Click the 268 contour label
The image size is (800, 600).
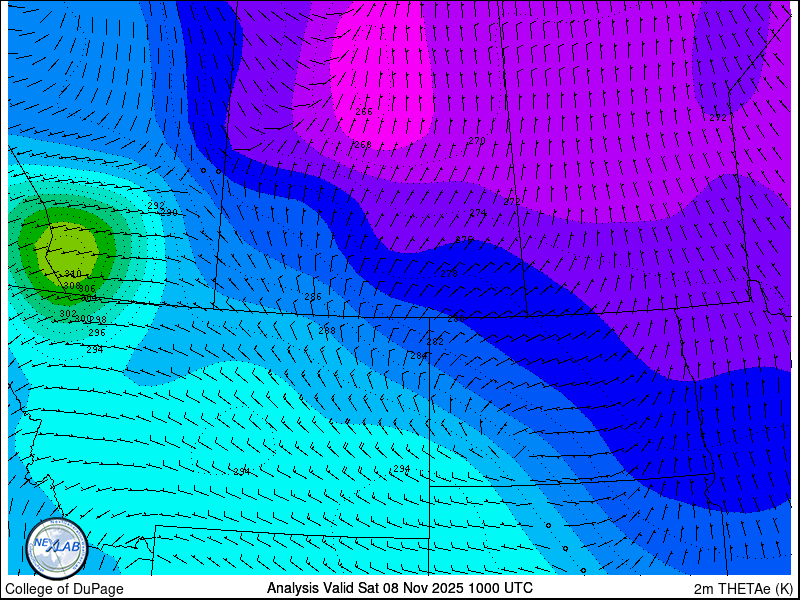(x=363, y=145)
